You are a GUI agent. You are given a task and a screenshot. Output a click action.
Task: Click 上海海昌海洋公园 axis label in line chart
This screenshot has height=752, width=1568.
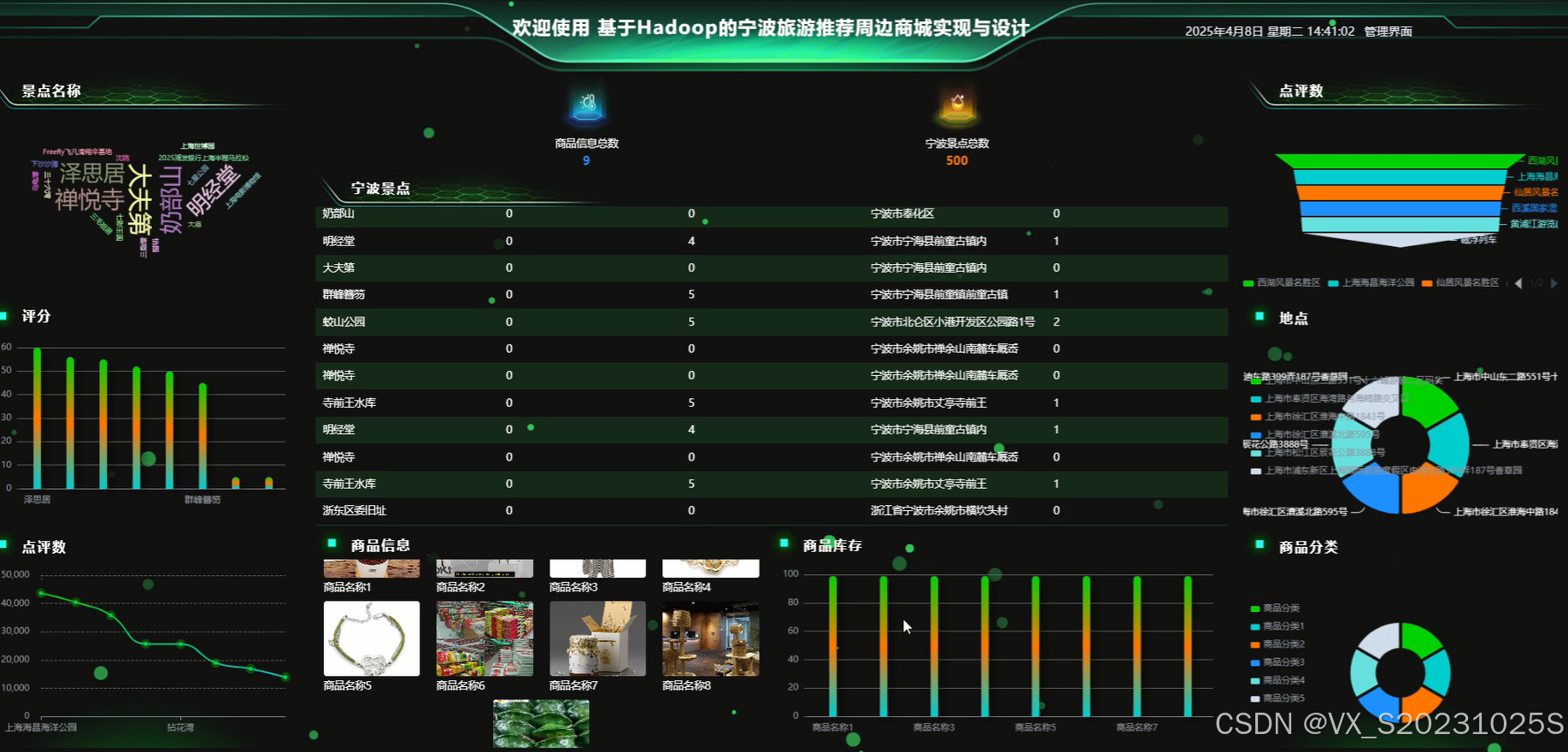[x=41, y=727]
